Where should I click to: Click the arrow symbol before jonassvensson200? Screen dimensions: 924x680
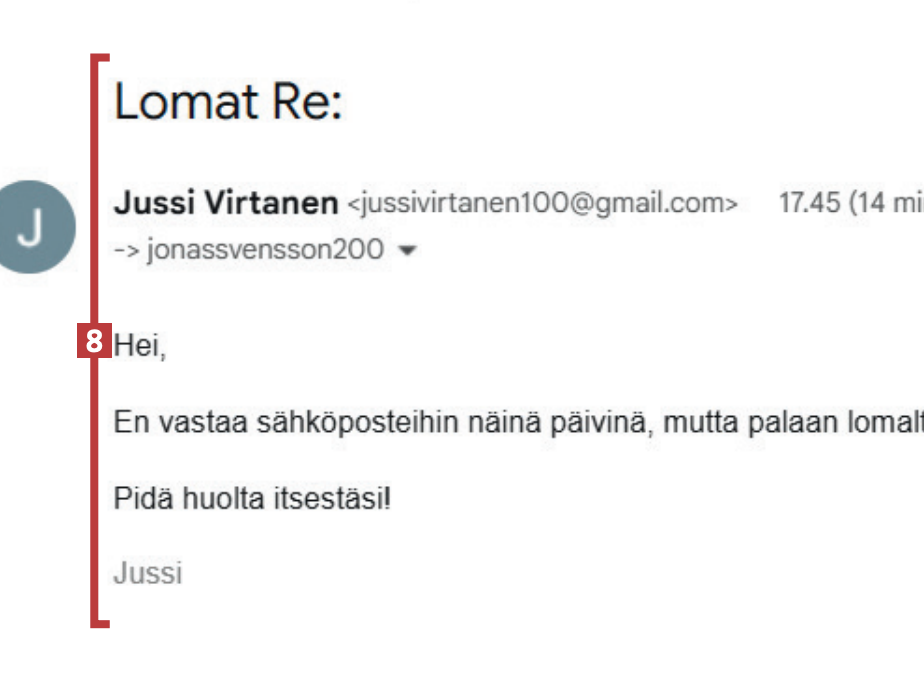[x=127, y=250]
